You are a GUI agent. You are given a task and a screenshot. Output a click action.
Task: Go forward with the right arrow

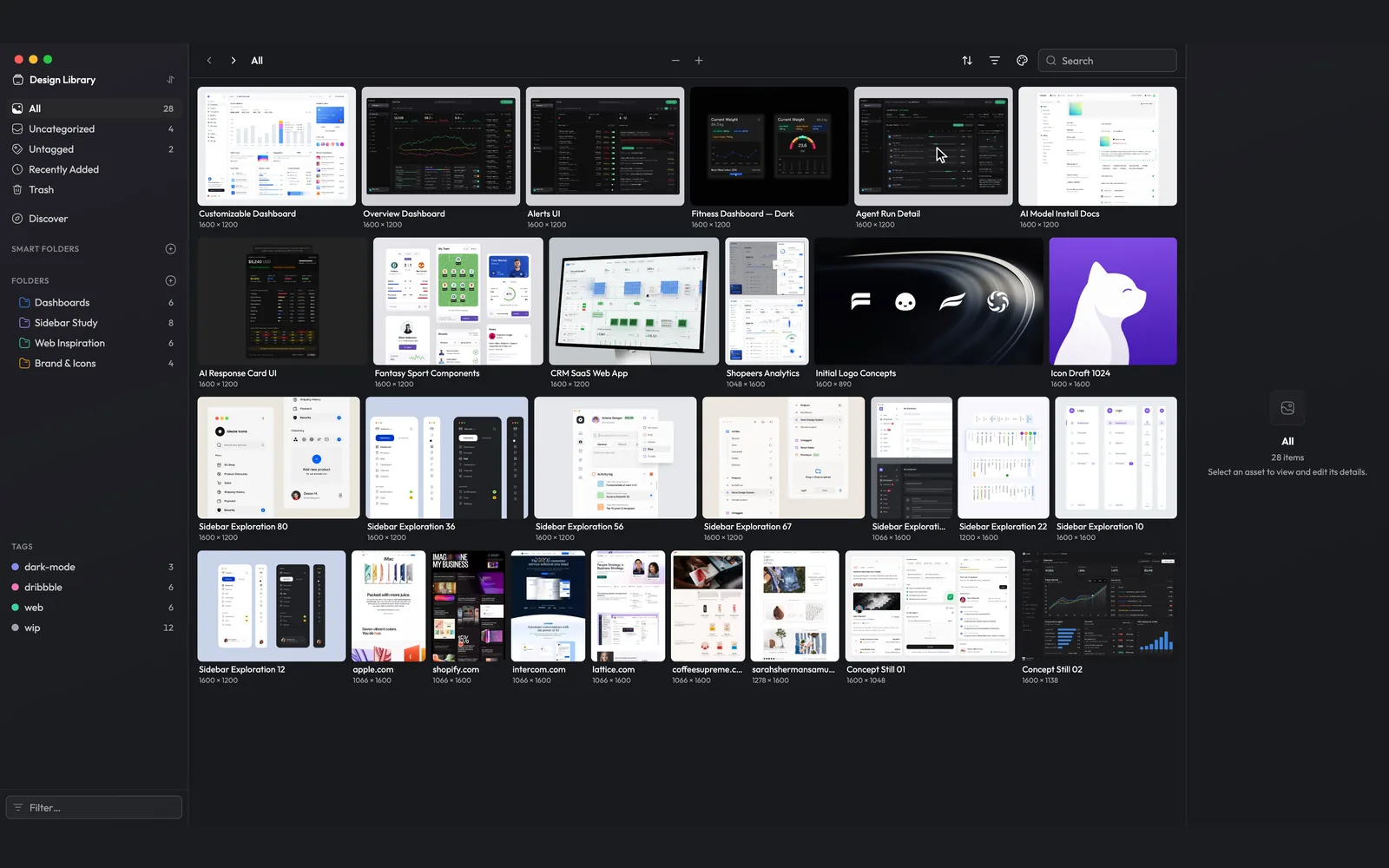coord(233,61)
